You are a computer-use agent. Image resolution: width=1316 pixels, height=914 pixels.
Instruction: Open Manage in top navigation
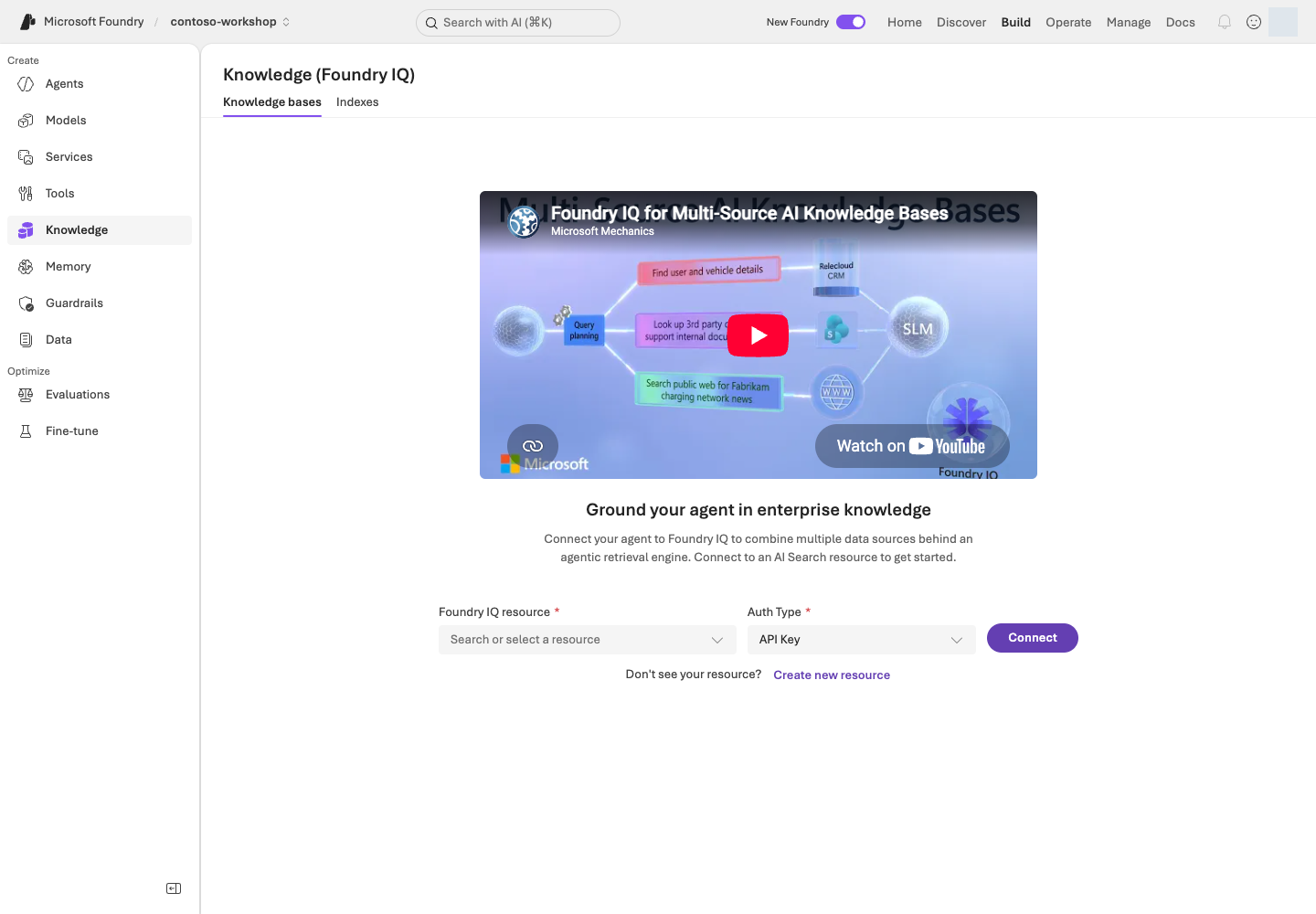pyautogui.click(x=1129, y=22)
